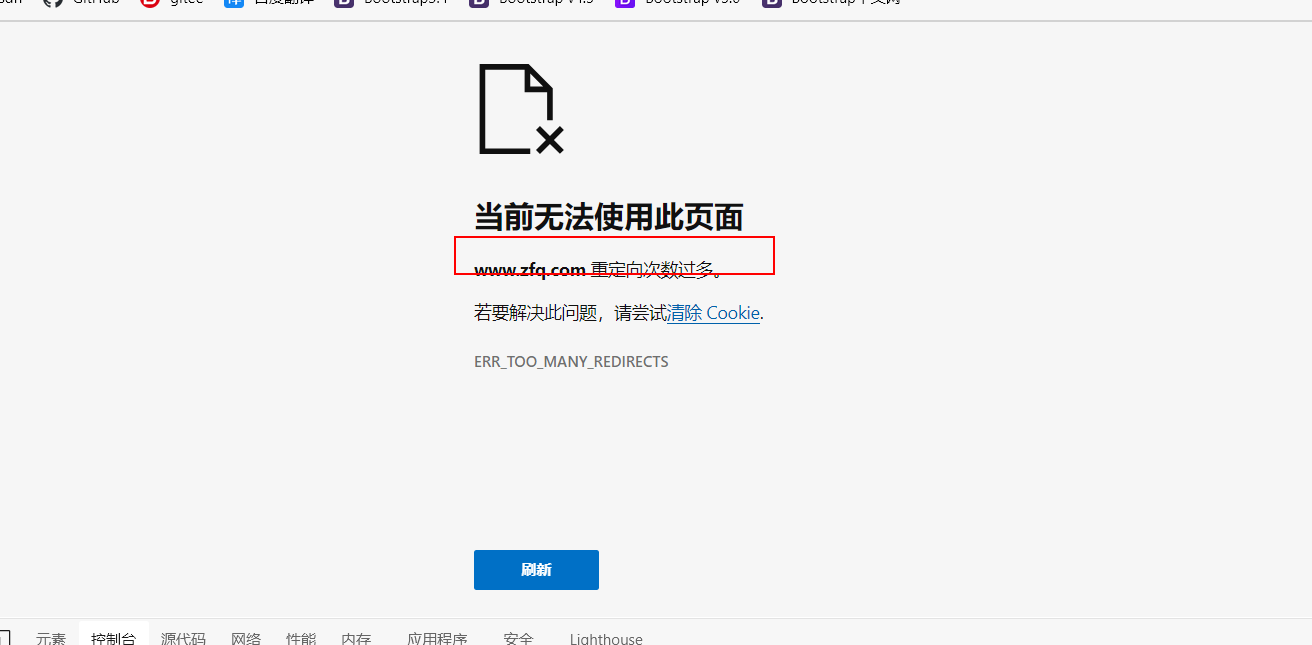Switch to the 元素 DevTools tab

[51, 638]
